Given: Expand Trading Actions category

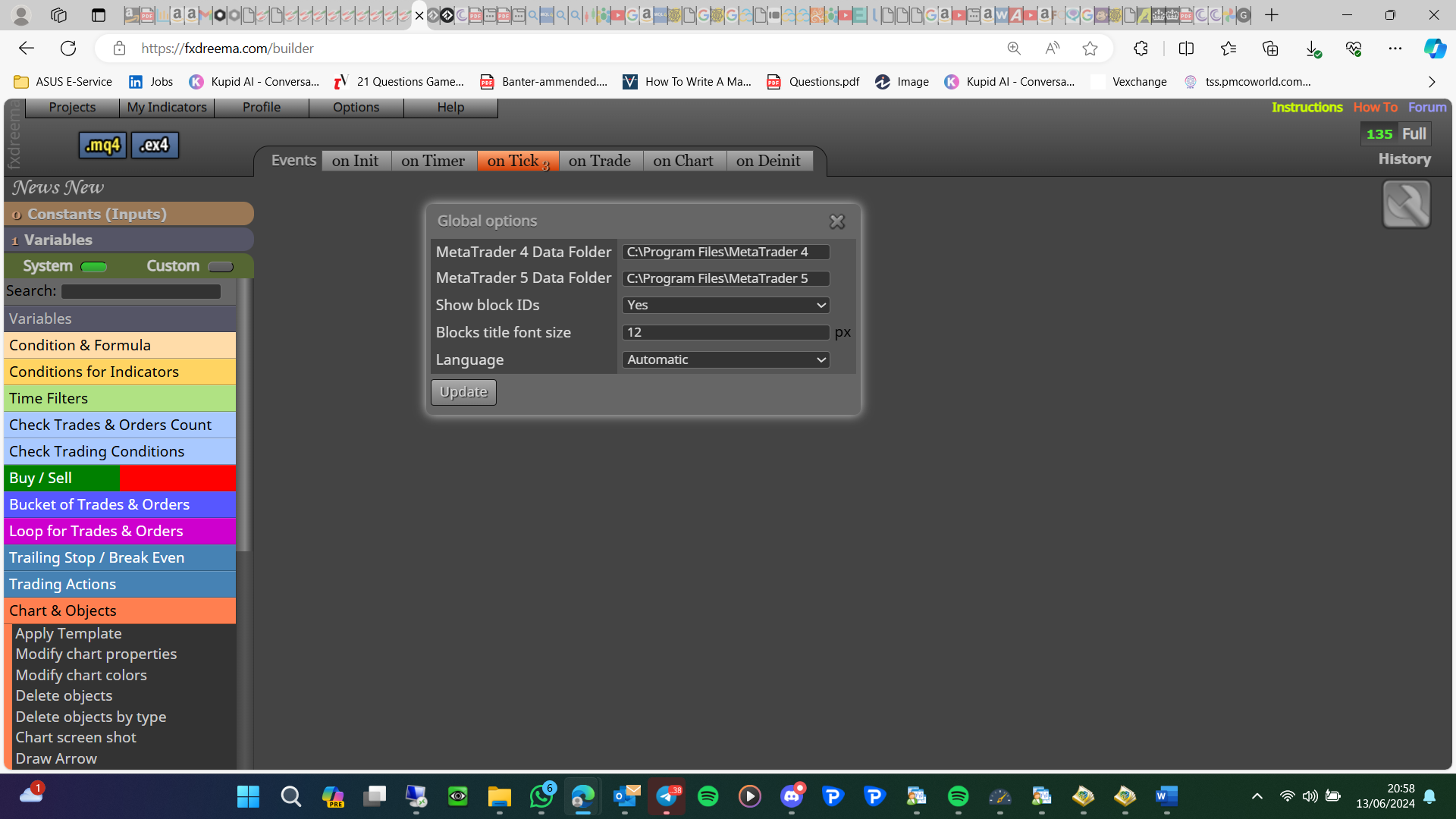Looking at the screenshot, I should click(120, 584).
